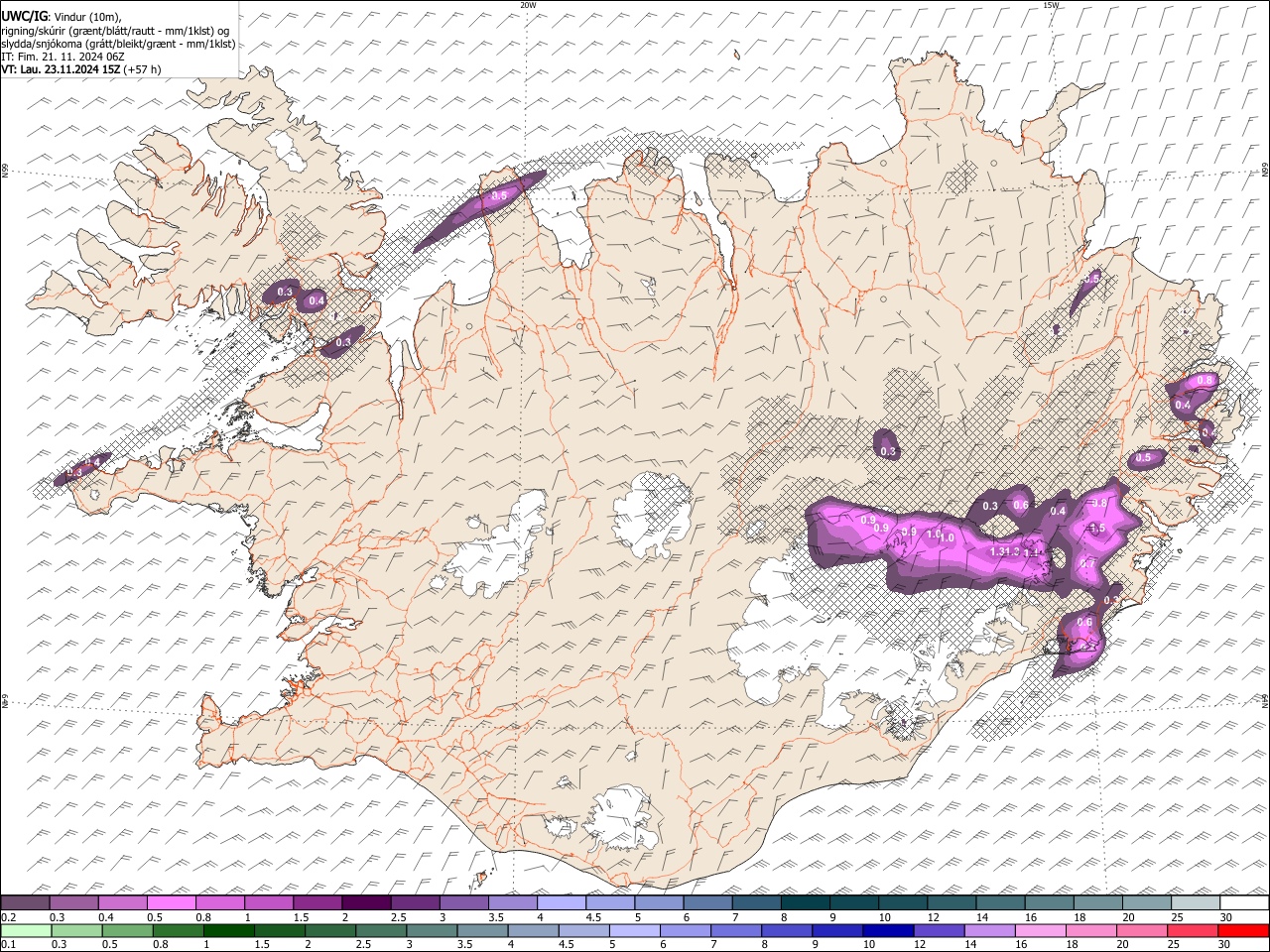The image size is (1270, 952).
Task: Pick the dark teal 8 swatch in the upper scale
Action: tap(806, 903)
